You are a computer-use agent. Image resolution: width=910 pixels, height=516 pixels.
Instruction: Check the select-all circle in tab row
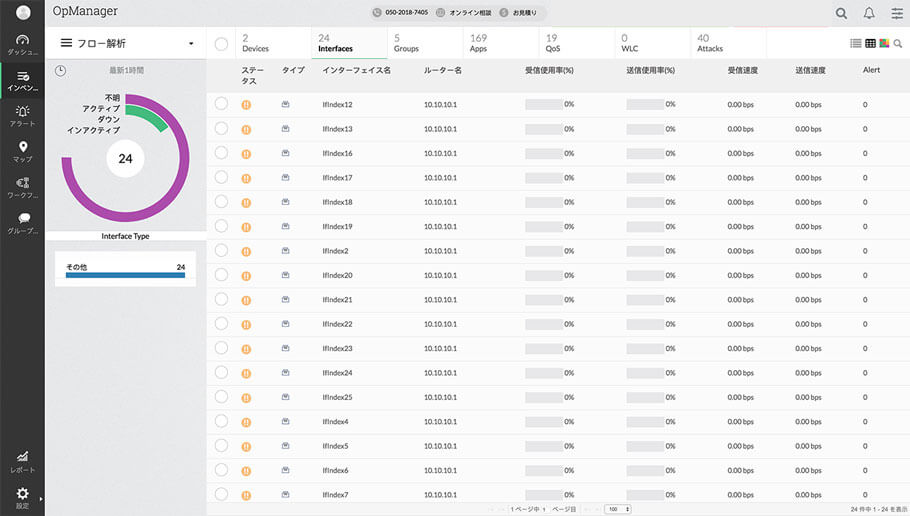221,44
